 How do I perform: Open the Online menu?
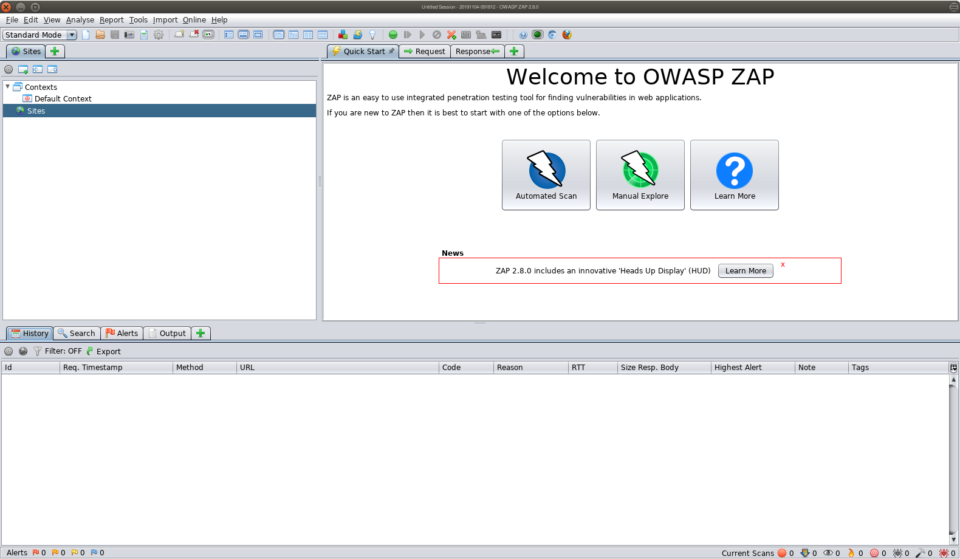(194, 20)
